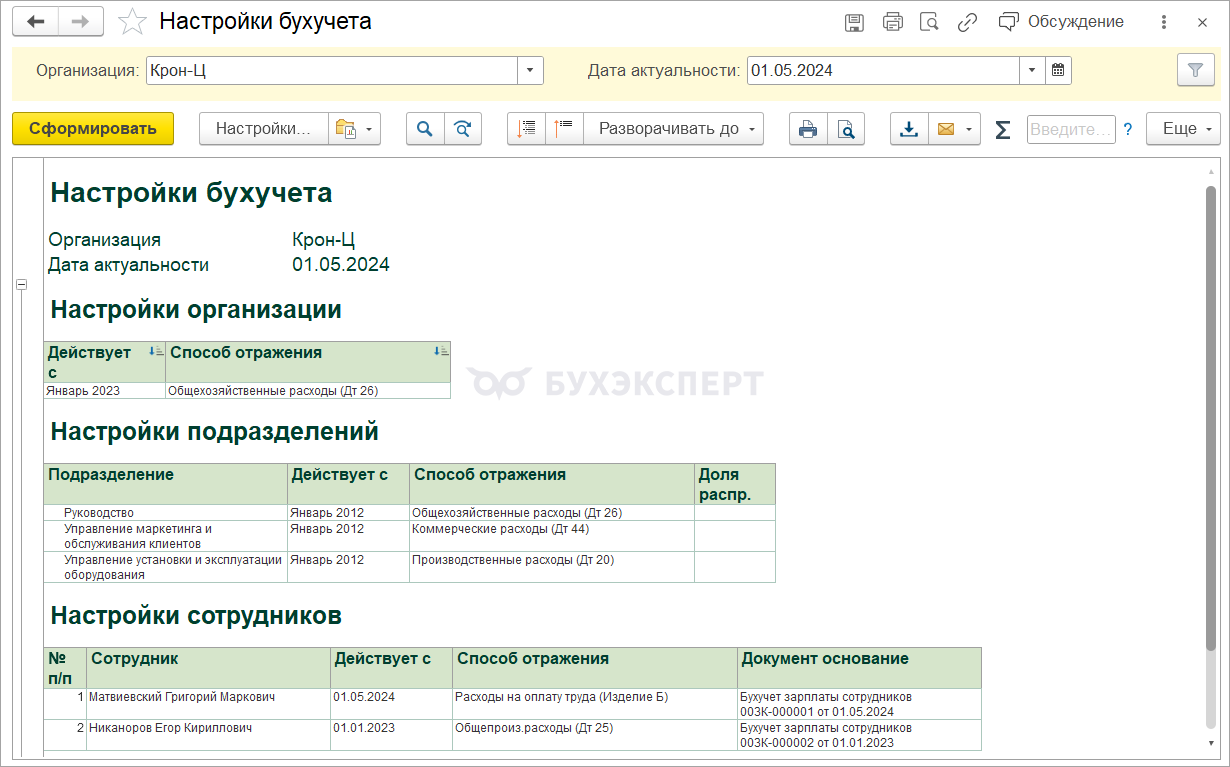Open calendar picker for Дата актуальности
The width and height of the screenshot is (1230, 767).
tap(1059, 71)
